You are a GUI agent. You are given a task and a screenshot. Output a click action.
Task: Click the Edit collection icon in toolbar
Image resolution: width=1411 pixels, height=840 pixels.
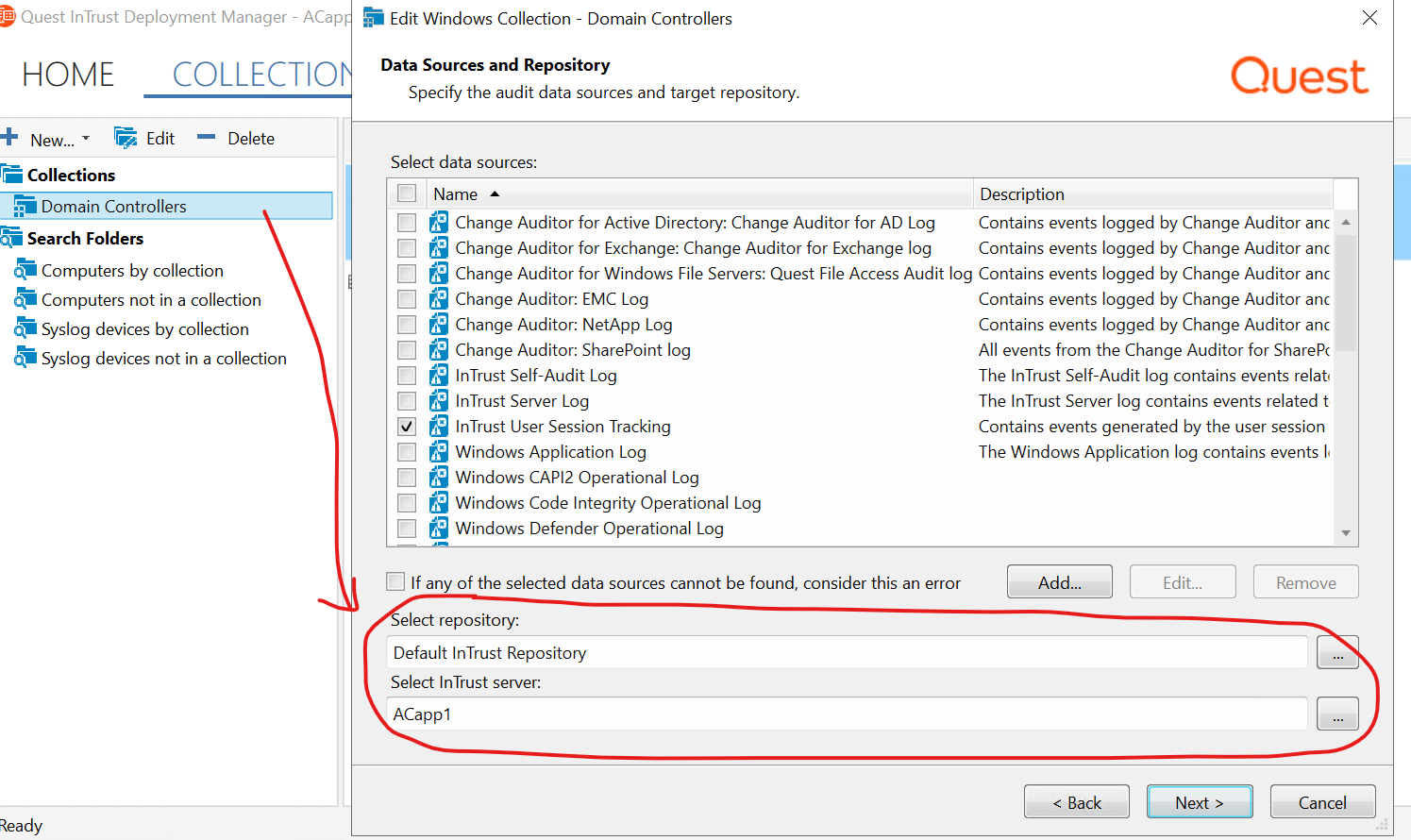point(126,138)
